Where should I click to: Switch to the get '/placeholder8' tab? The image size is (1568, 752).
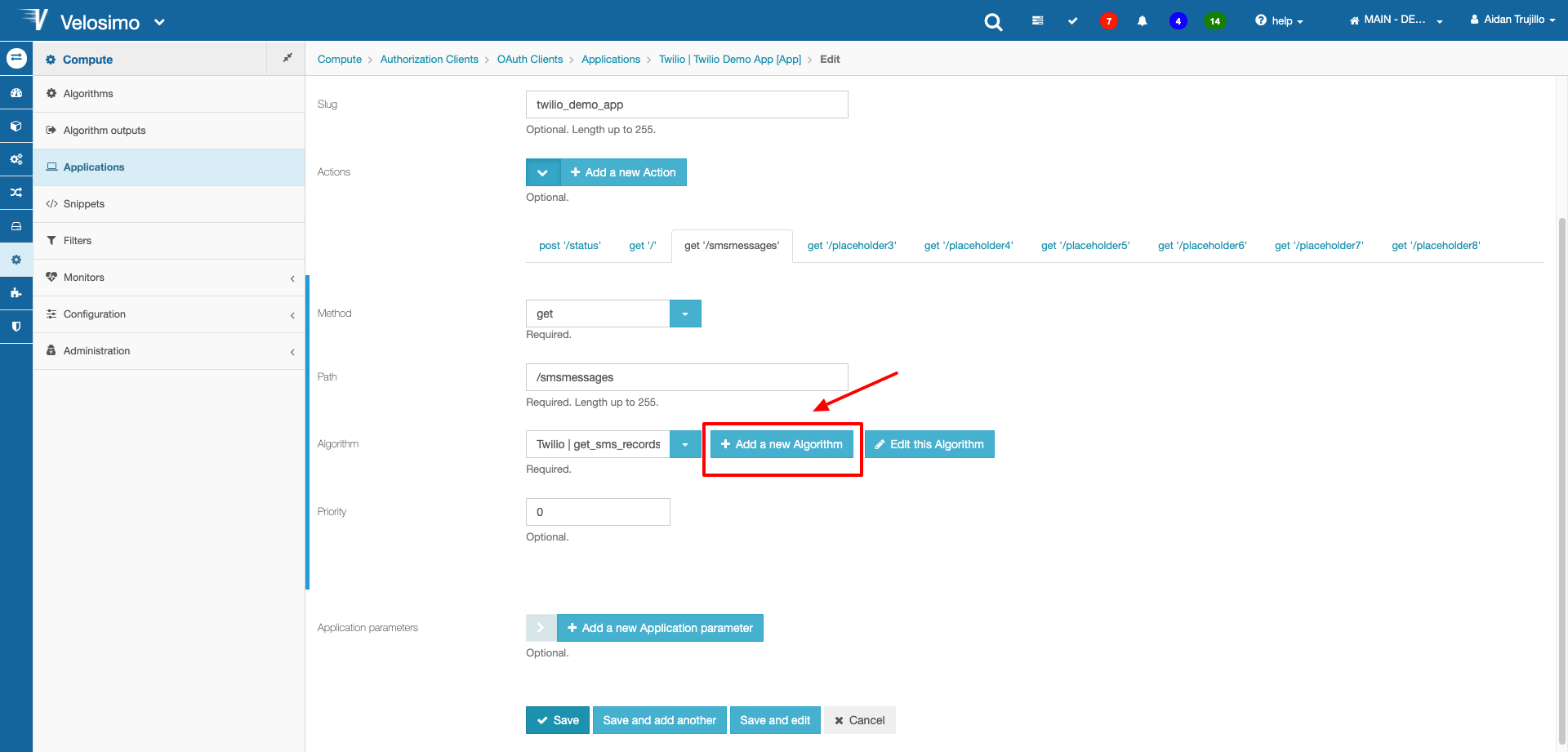tap(1436, 246)
